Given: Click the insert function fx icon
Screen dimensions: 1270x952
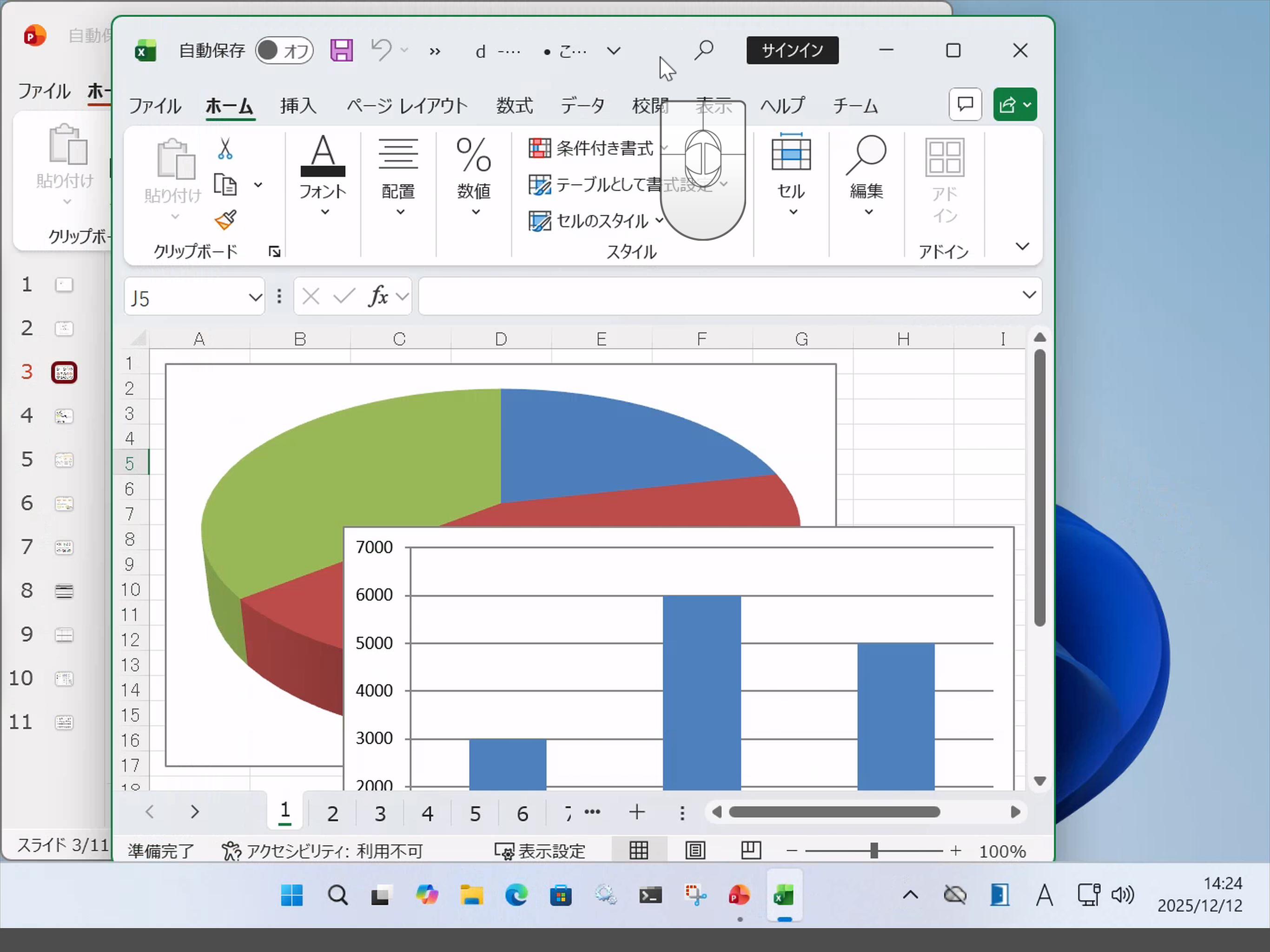Looking at the screenshot, I should 378,296.
